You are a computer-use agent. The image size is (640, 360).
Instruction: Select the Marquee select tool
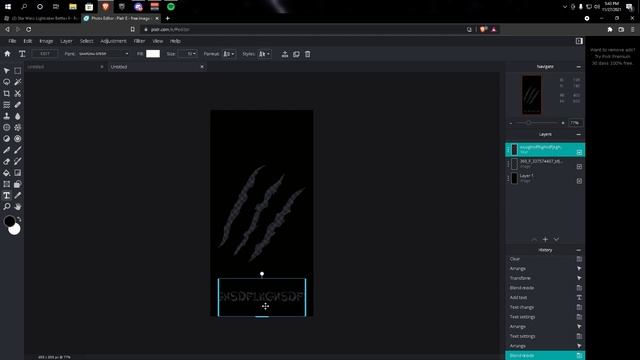tap(18, 71)
